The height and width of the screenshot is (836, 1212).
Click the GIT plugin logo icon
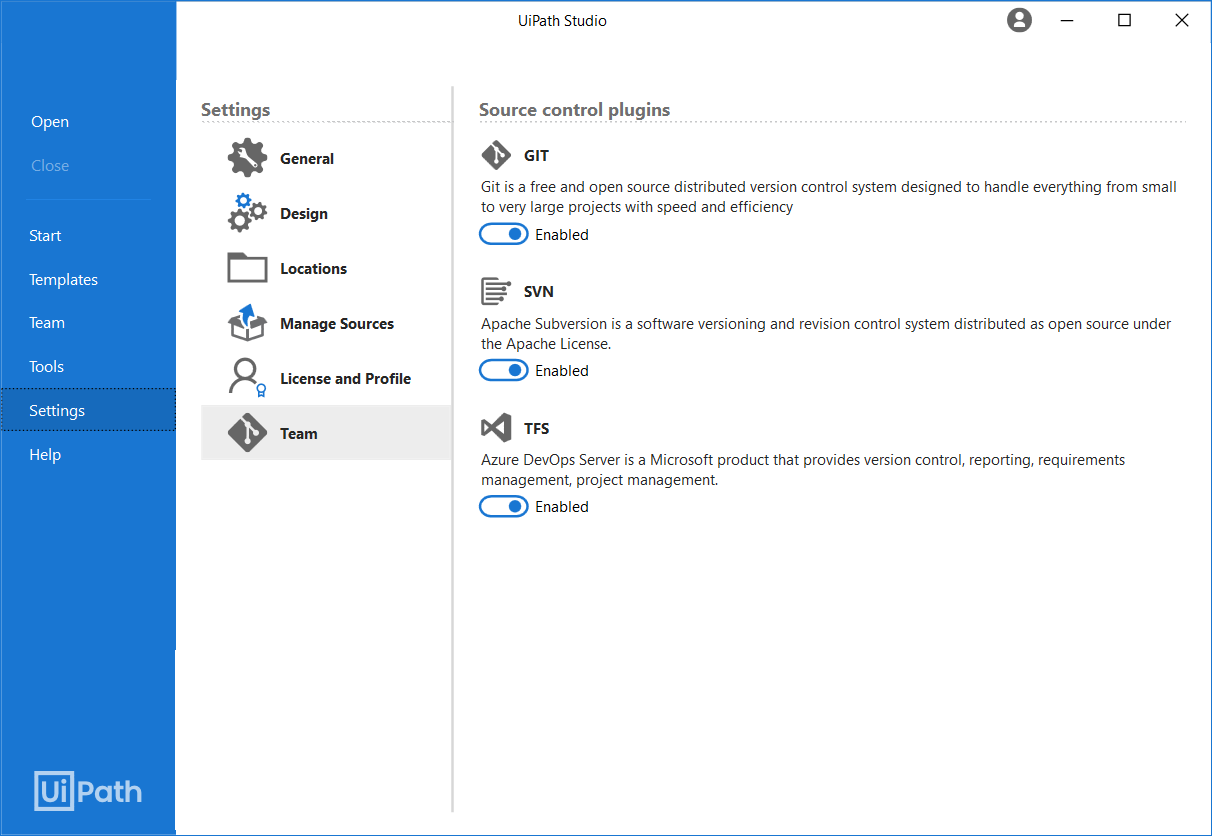point(496,156)
